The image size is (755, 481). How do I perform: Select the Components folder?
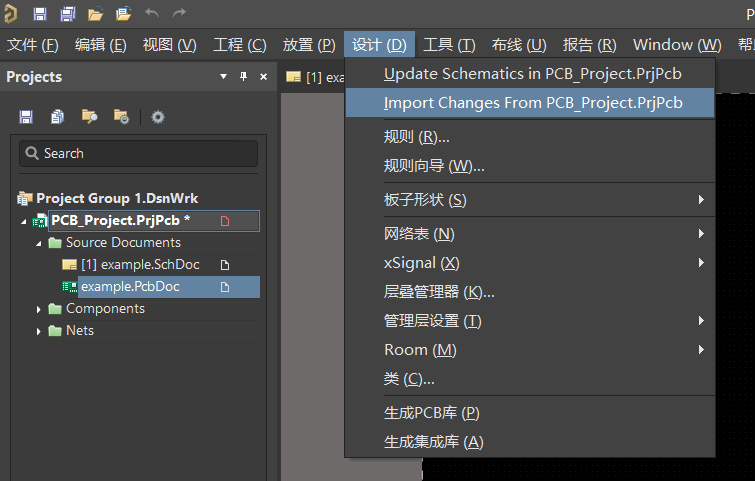(x=105, y=309)
